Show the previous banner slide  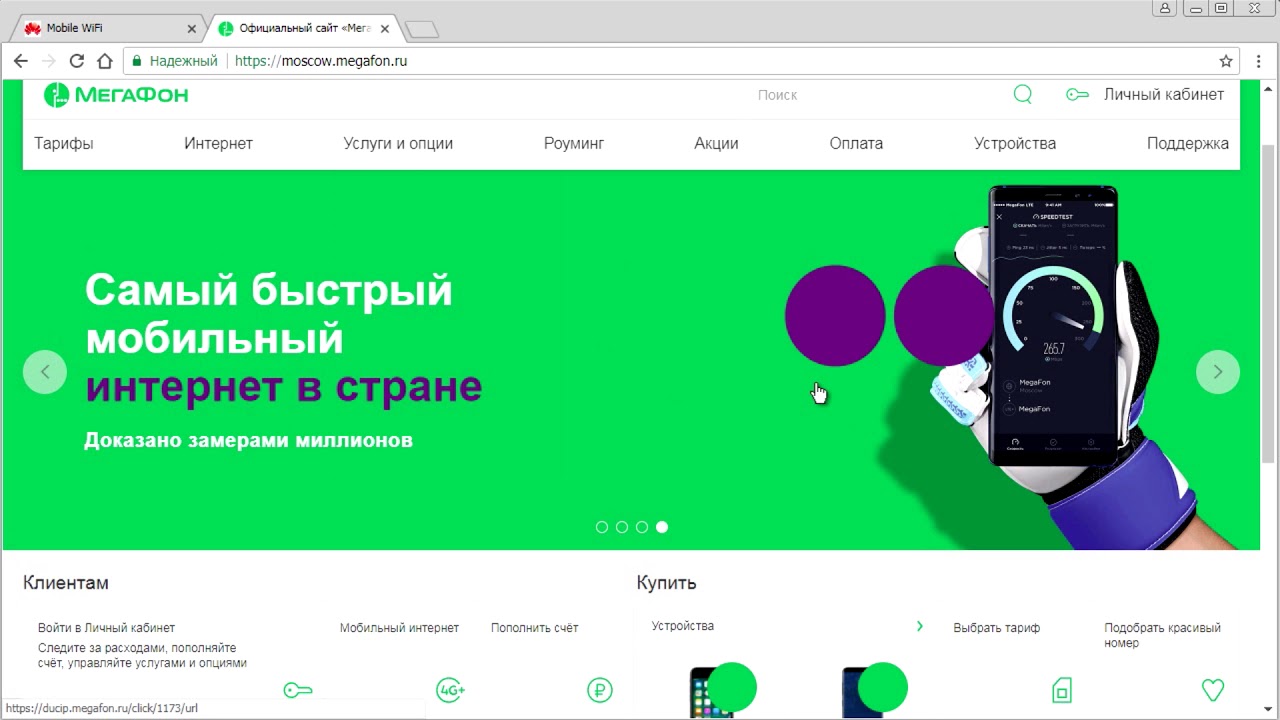pyautogui.click(x=45, y=372)
